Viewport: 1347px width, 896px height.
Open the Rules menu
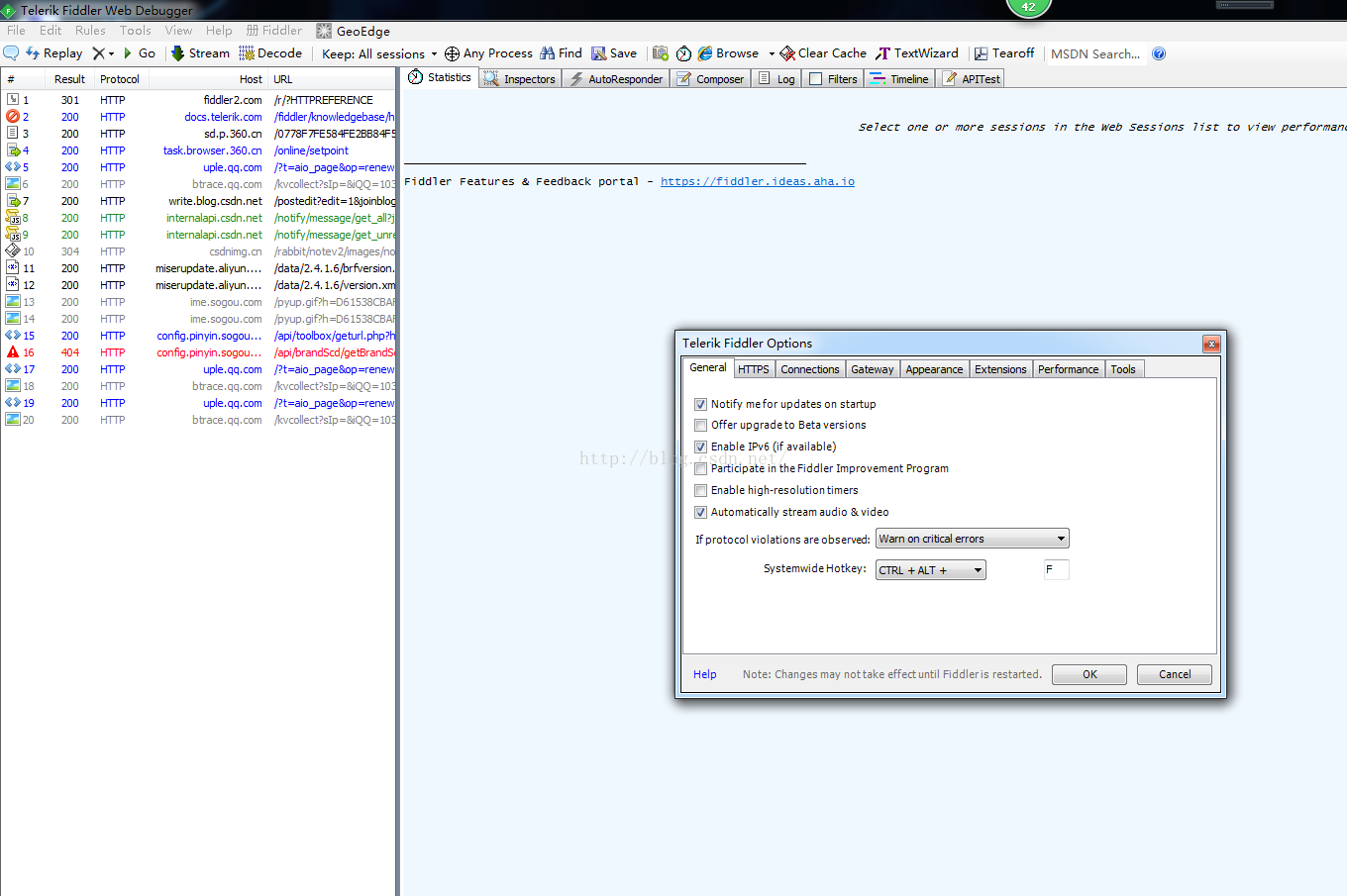point(90,31)
